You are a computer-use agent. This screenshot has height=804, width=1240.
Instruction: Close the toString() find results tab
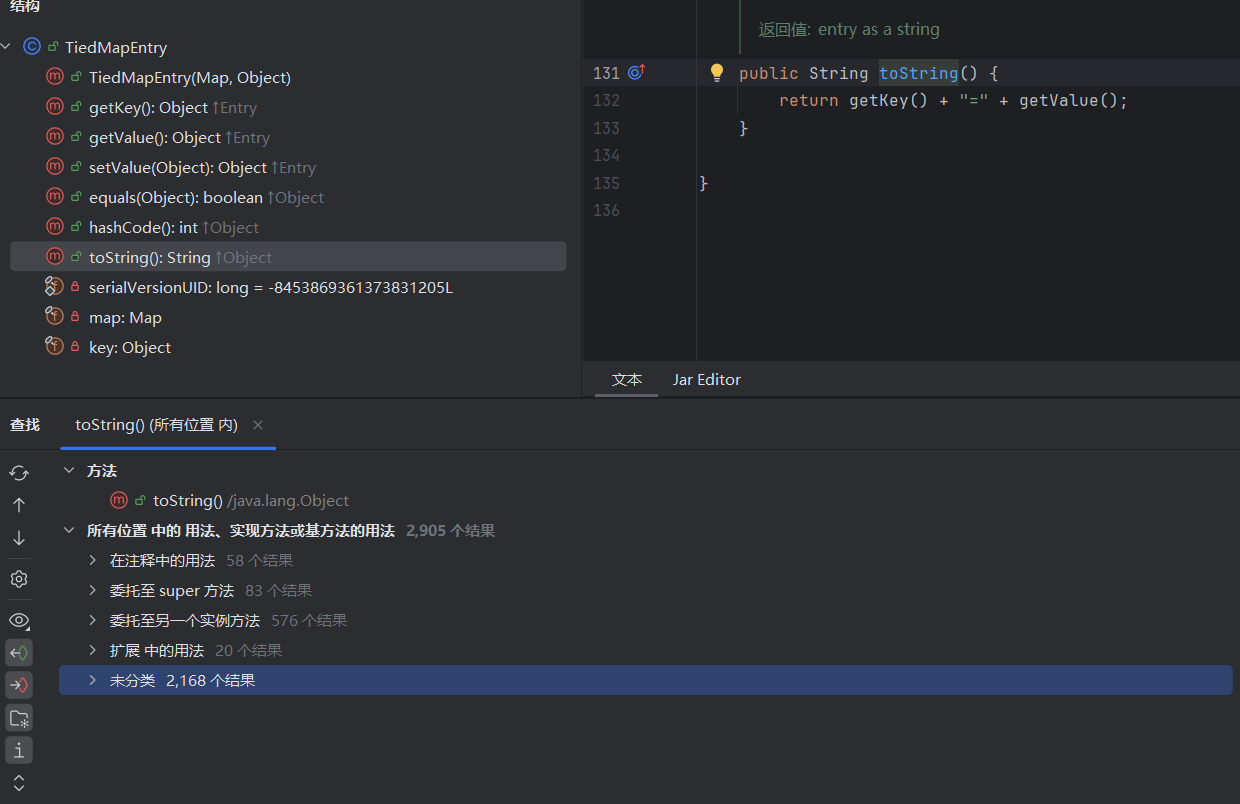(x=258, y=425)
